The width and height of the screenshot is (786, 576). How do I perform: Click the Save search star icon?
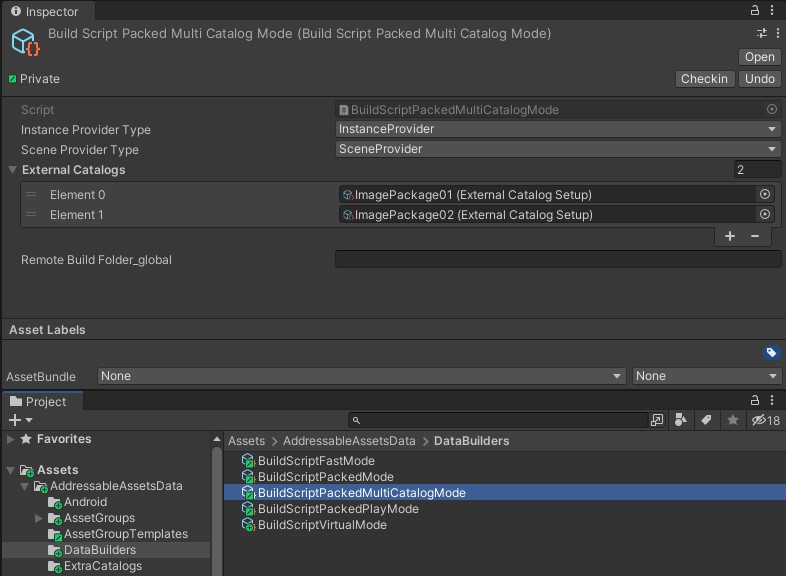732,420
